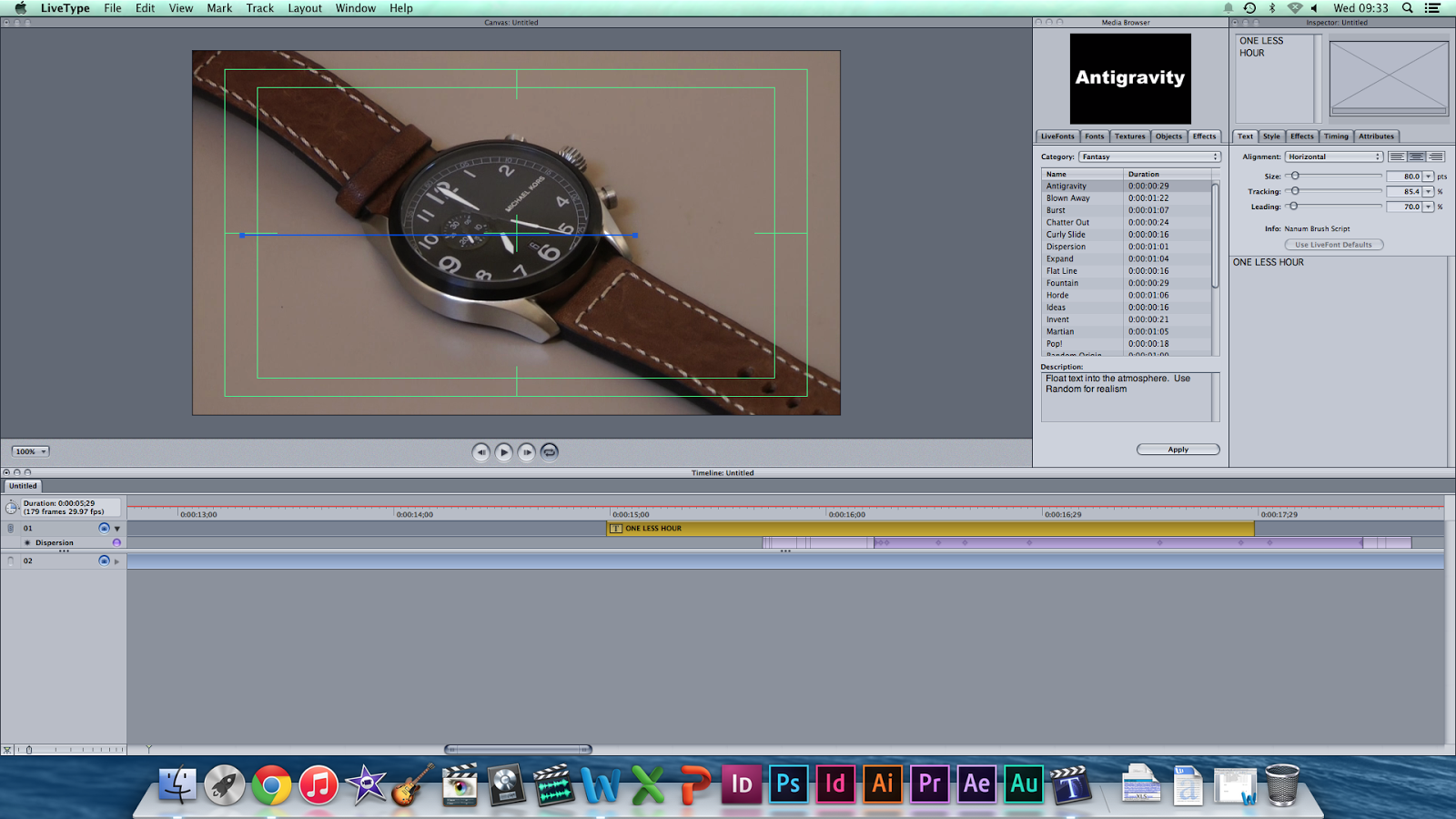1456x819 pixels.
Task: Select the Curly Slide effect
Action: point(1126,235)
